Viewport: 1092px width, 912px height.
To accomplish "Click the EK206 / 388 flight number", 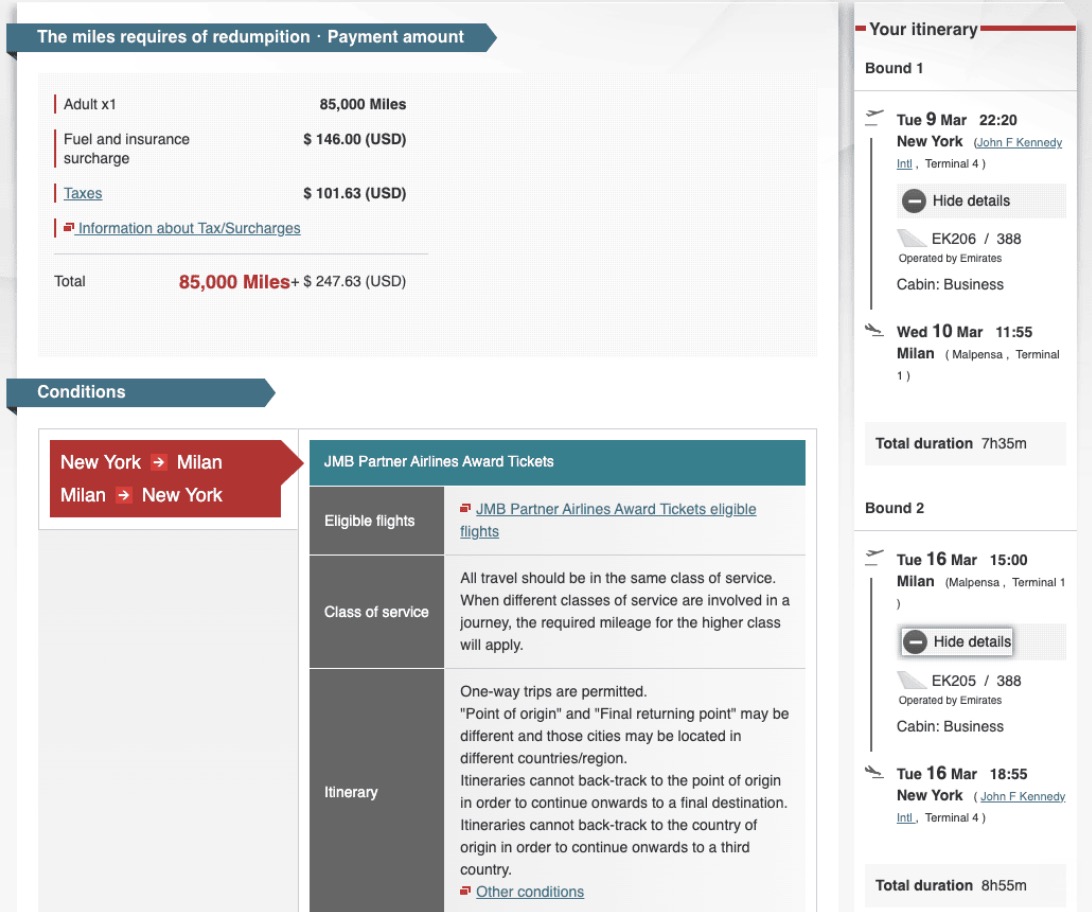I will click(976, 239).
